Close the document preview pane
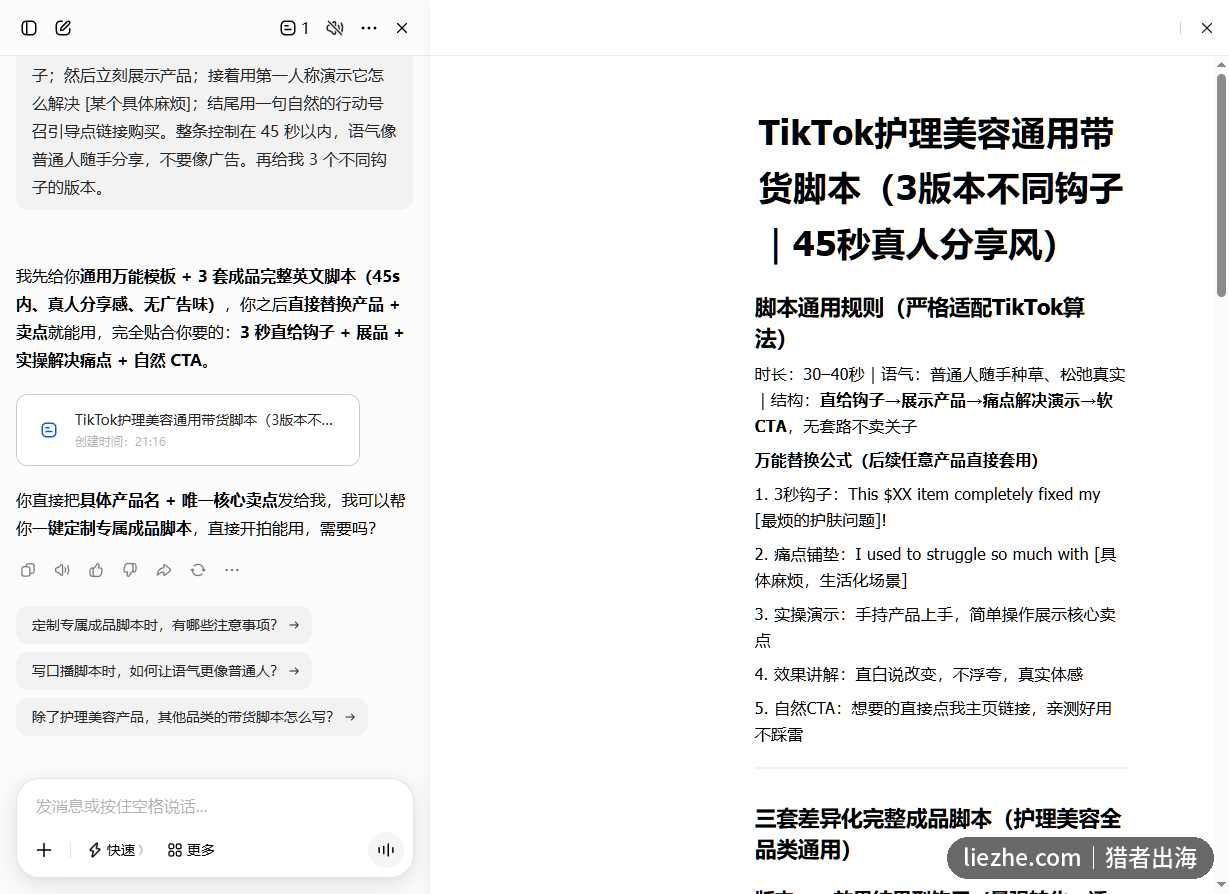1229x894 pixels. pos(1206,28)
